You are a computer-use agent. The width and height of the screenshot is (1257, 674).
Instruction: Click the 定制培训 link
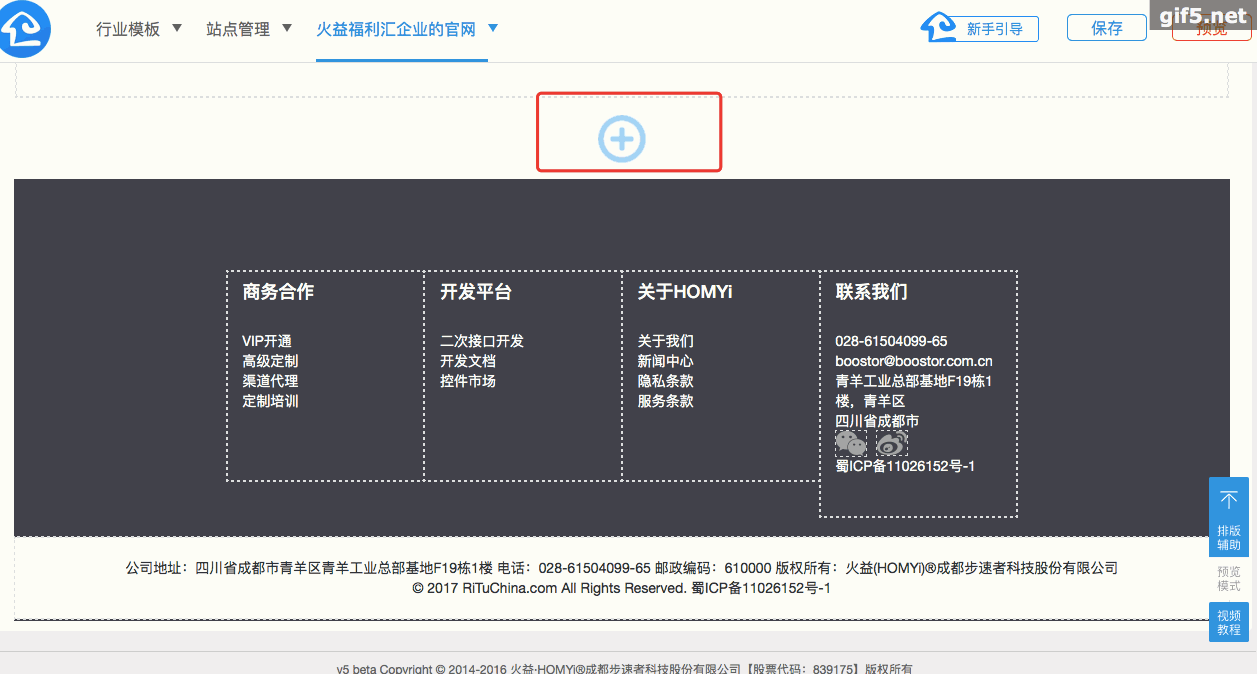[270, 401]
